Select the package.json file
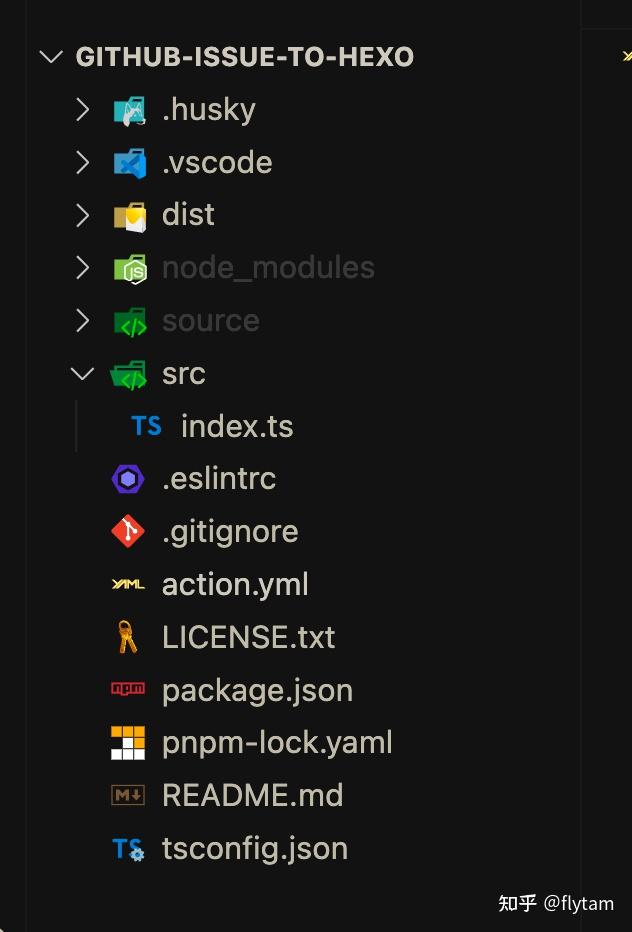Viewport: 632px width, 932px height. 256,690
